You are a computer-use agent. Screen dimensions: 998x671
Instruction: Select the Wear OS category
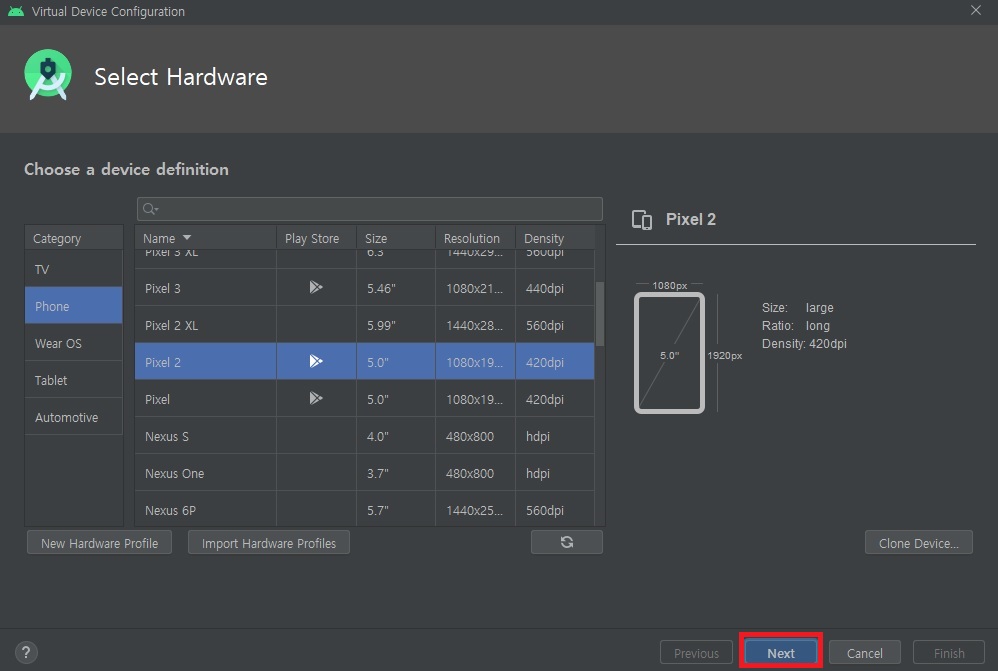coord(73,343)
